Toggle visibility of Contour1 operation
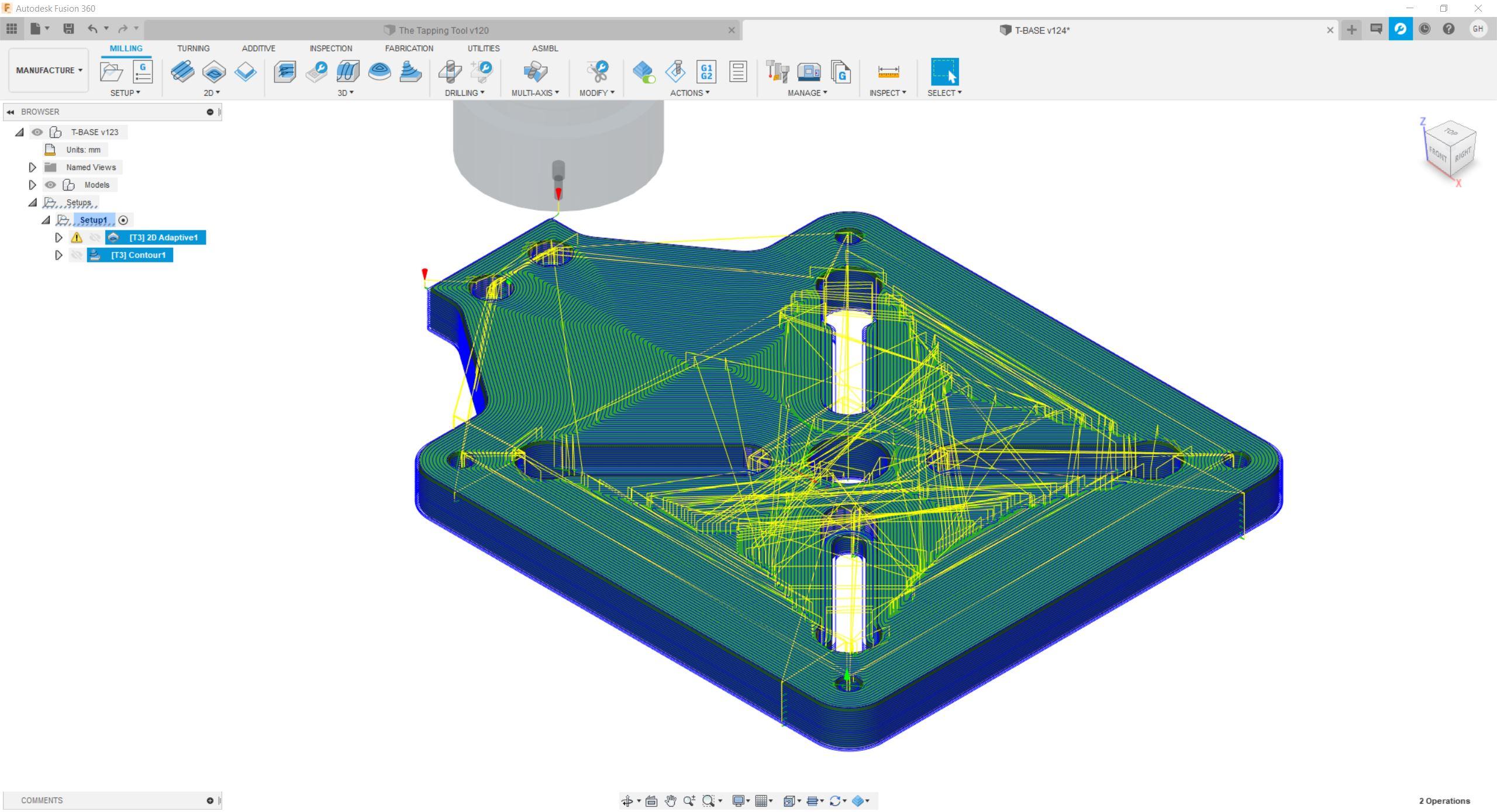1497x812 pixels. (76, 255)
